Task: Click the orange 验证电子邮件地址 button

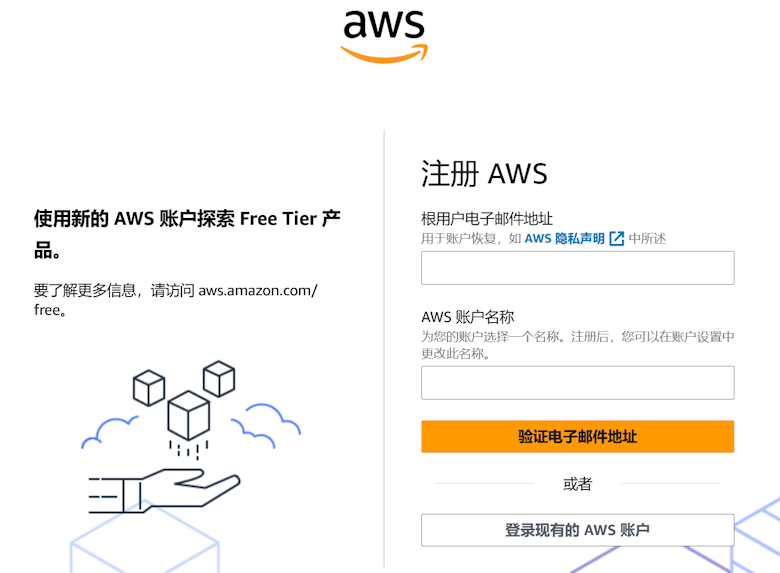Action: [x=578, y=437]
